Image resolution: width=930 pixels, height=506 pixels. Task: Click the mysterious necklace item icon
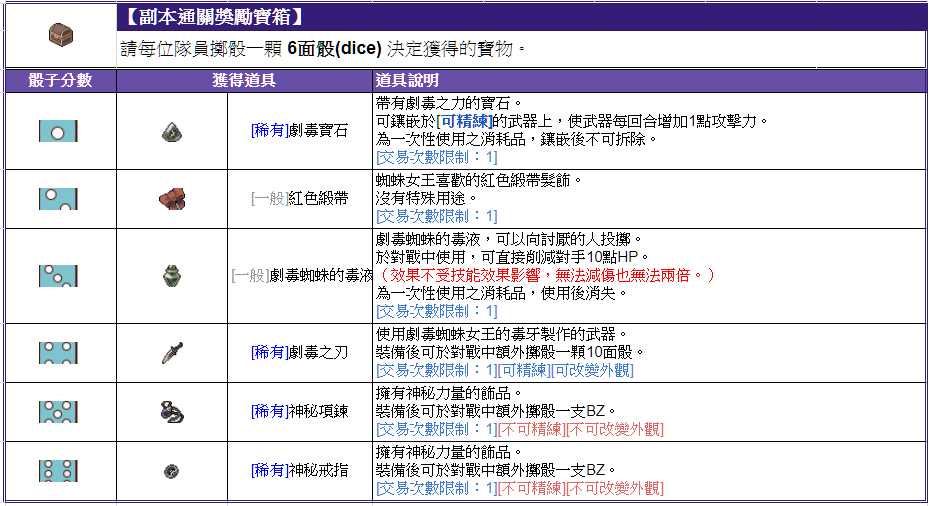tap(172, 412)
